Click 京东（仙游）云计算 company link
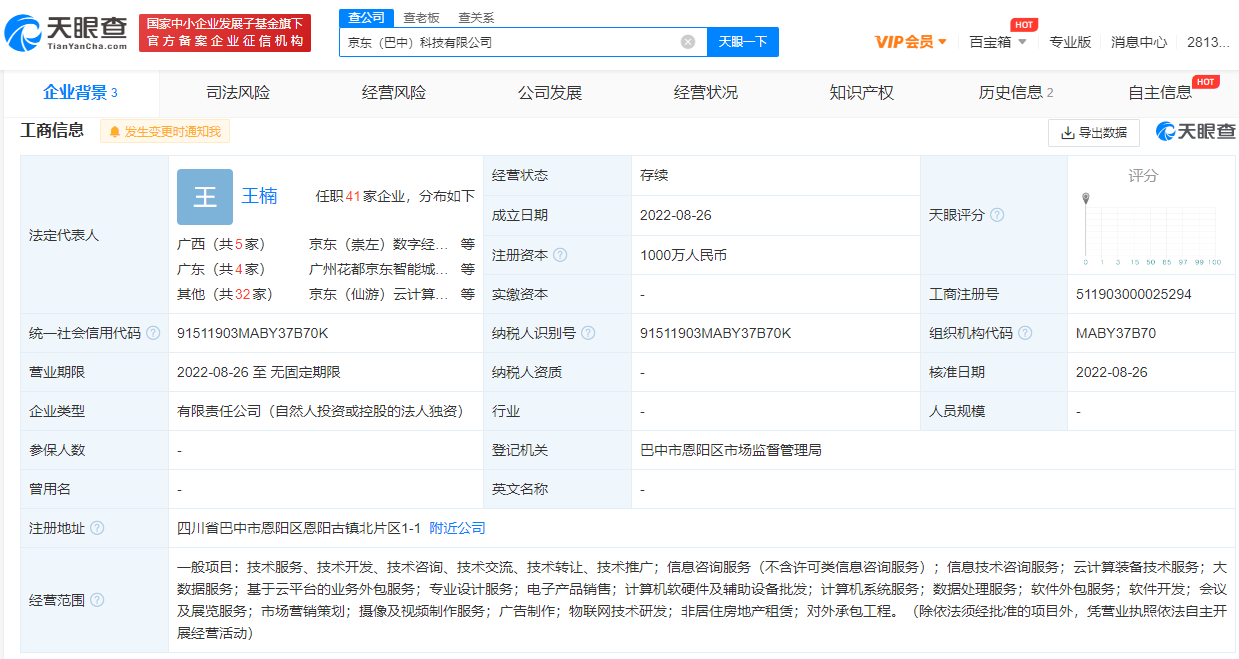 379,294
